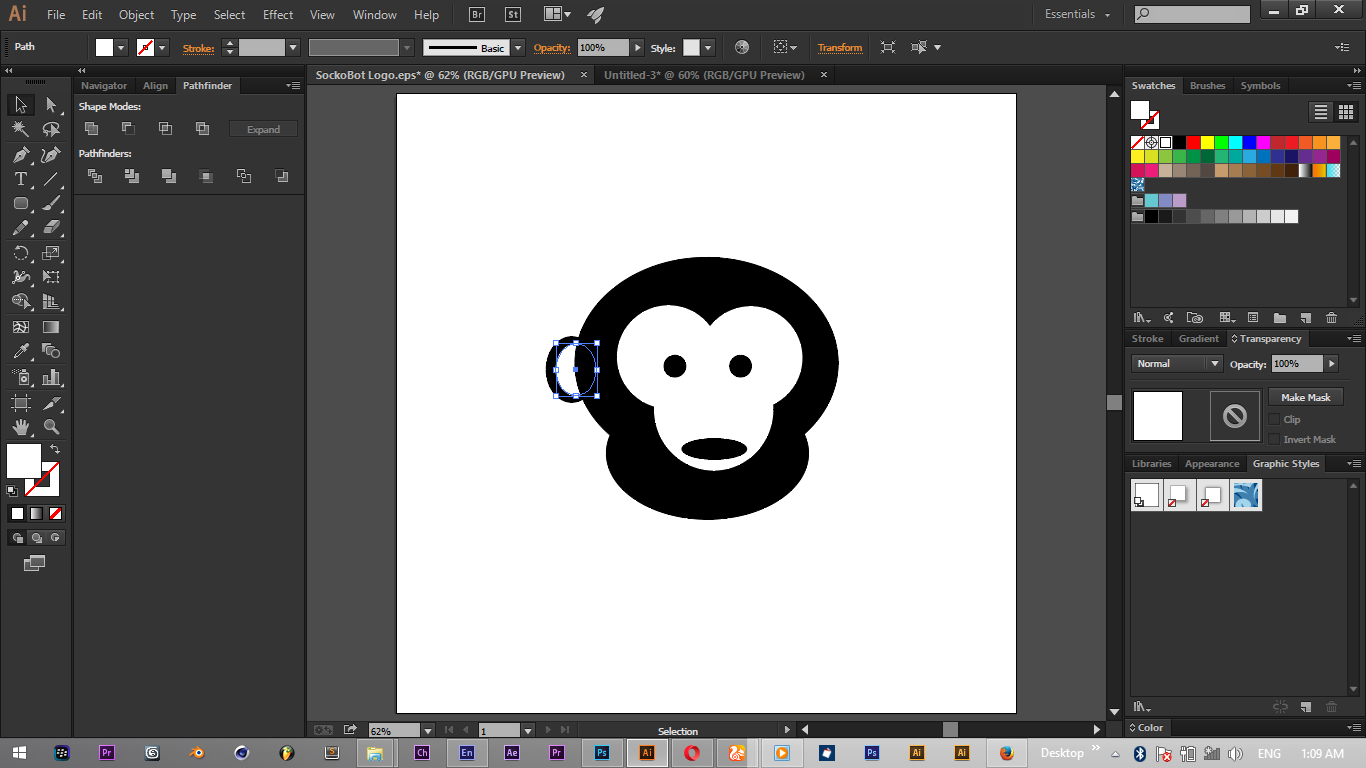Click the Make Mask button
The width and height of the screenshot is (1366, 768).
[1305, 397]
